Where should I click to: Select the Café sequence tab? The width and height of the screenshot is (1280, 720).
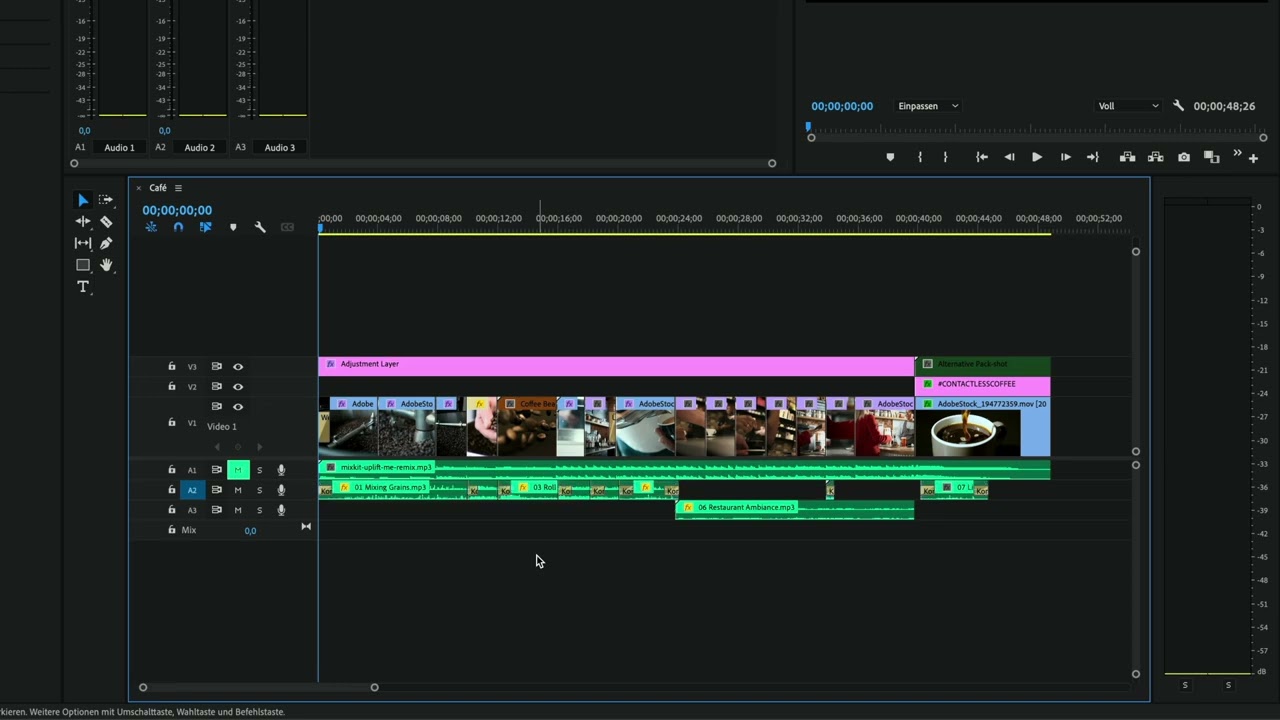pos(158,188)
